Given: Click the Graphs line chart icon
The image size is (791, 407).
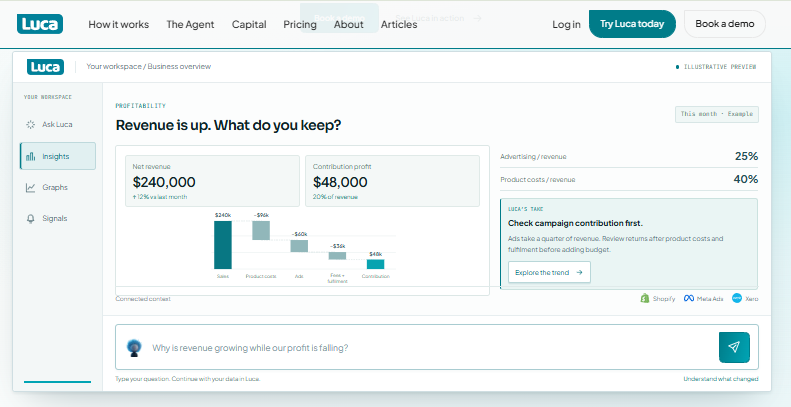Looking at the screenshot, I should [x=30, y=188].
